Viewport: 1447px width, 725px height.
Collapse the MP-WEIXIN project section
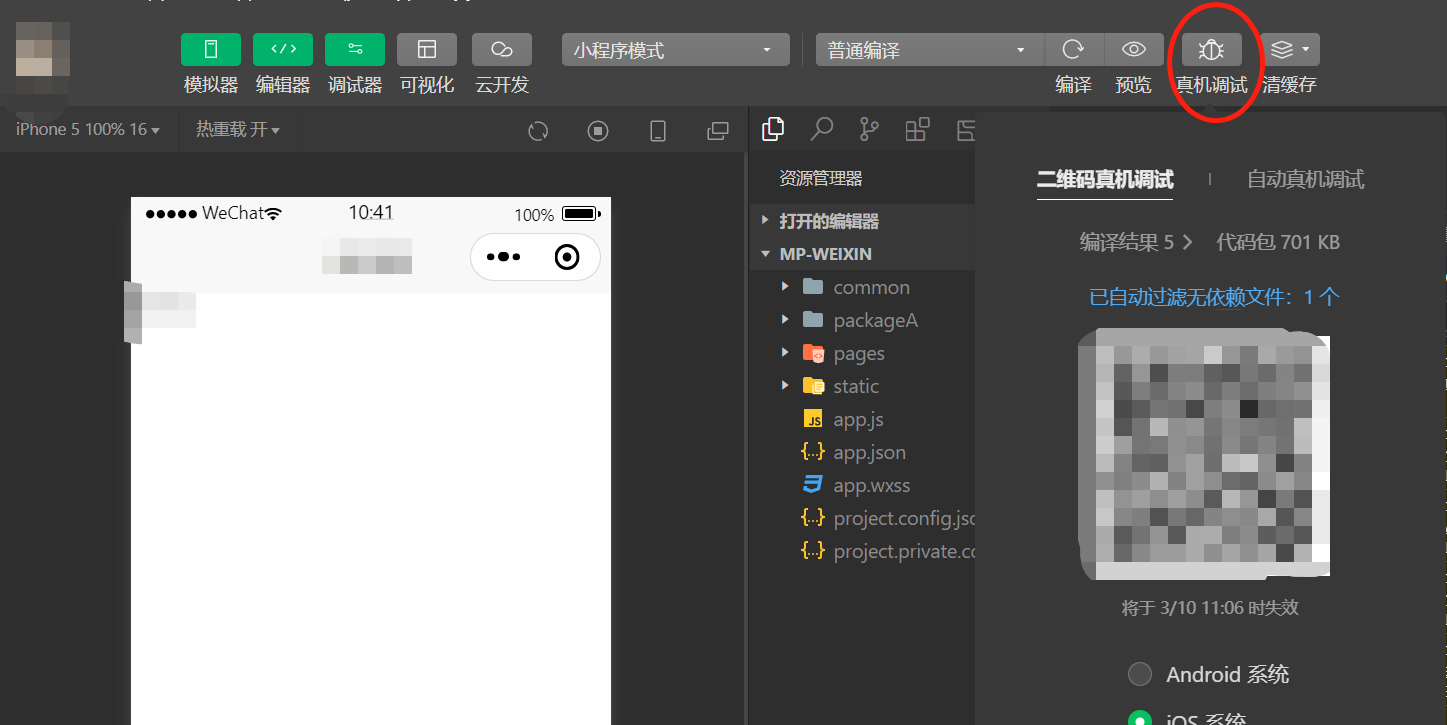[x=862, y=254]
